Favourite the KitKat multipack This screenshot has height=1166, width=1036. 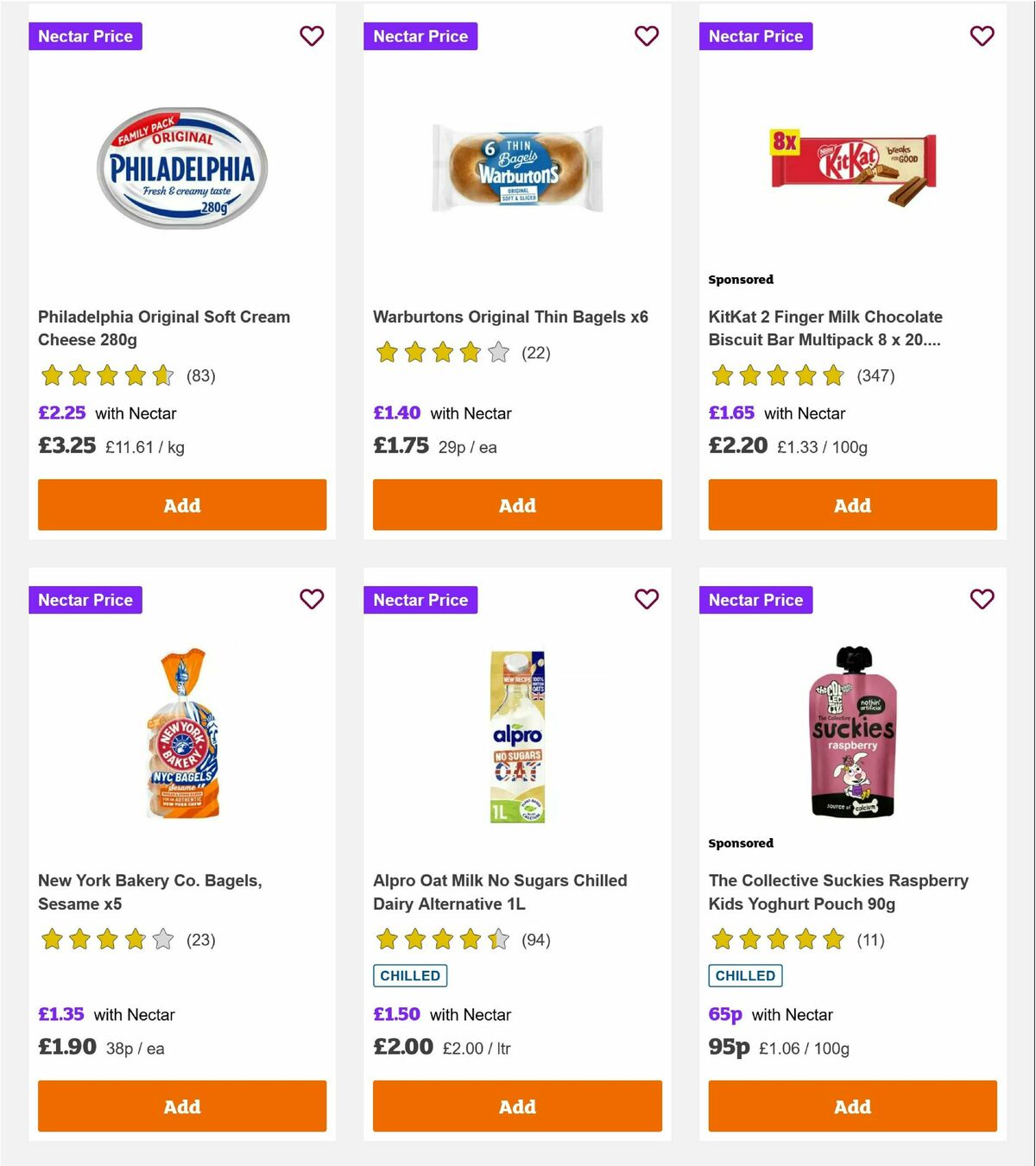pos(982,36)
